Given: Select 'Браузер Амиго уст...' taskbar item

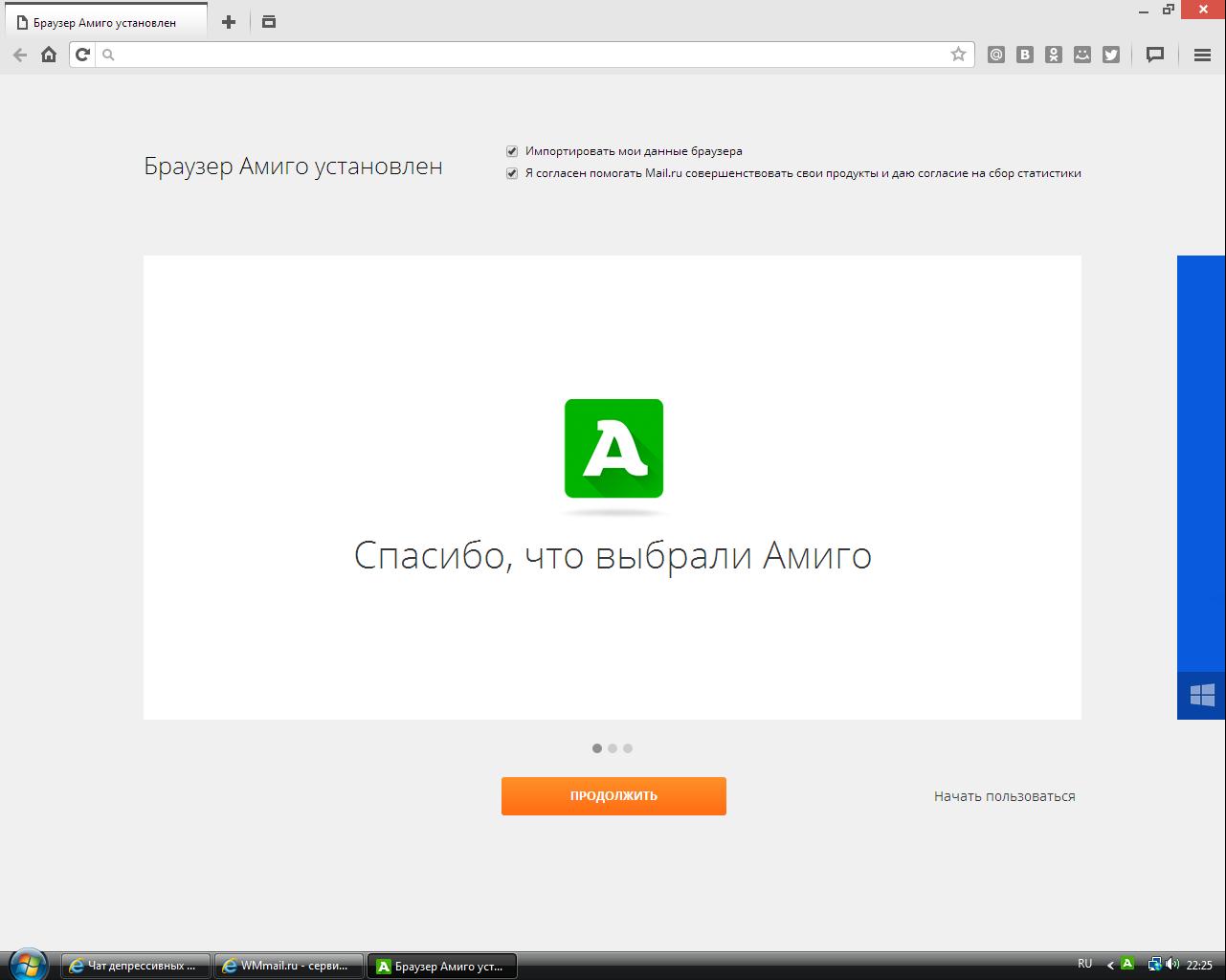Looking at the screenshot, I should pyautogui.click(x=442, y=966).
